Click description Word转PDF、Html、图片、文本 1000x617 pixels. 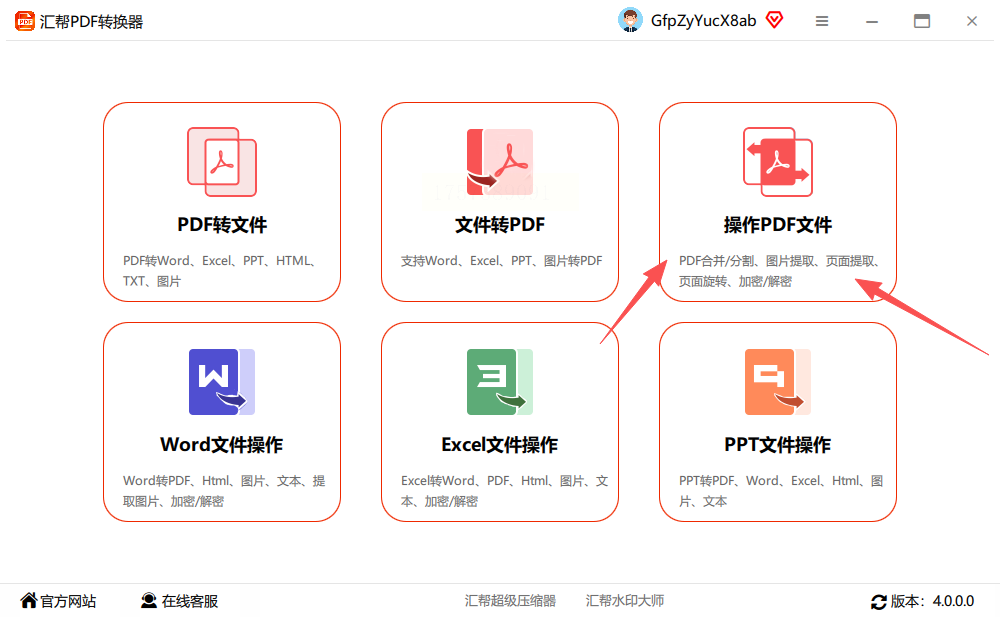(x=224, y=491)
